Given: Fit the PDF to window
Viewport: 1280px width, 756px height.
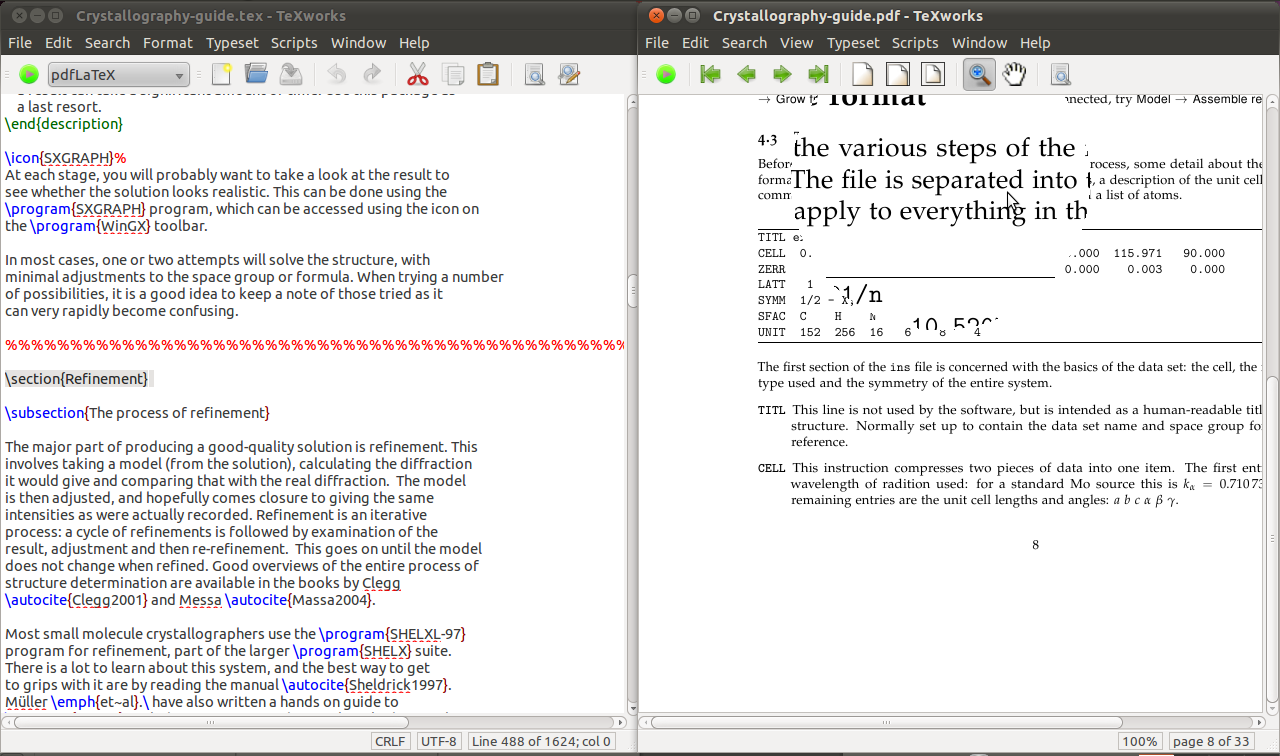Looking at the screenshot, I should (x=932, y=74).
